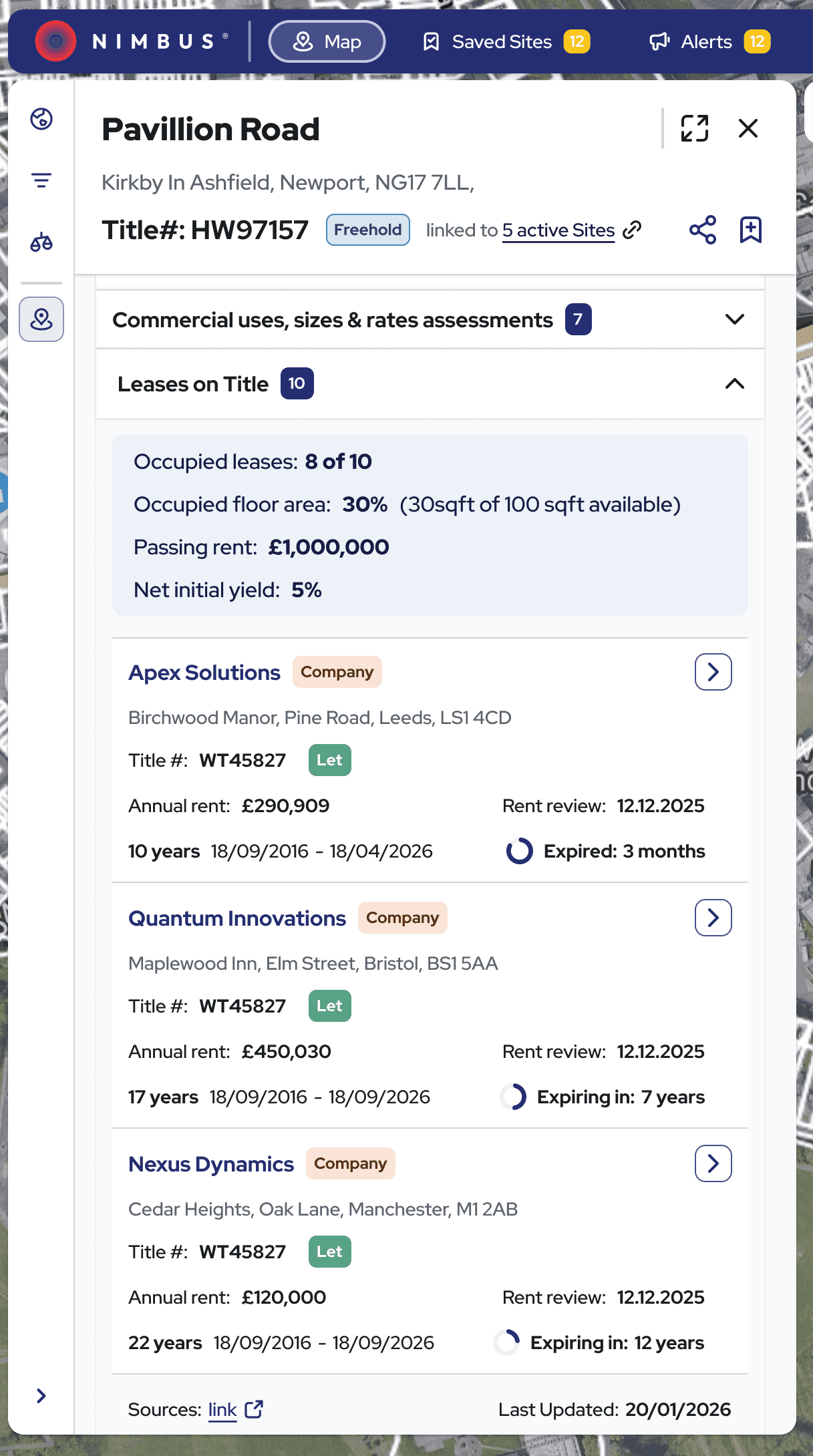Open Quantum Innovations lease name link
The height and width of the screenshot is (1456, 813).
click(x=237, y=918)
